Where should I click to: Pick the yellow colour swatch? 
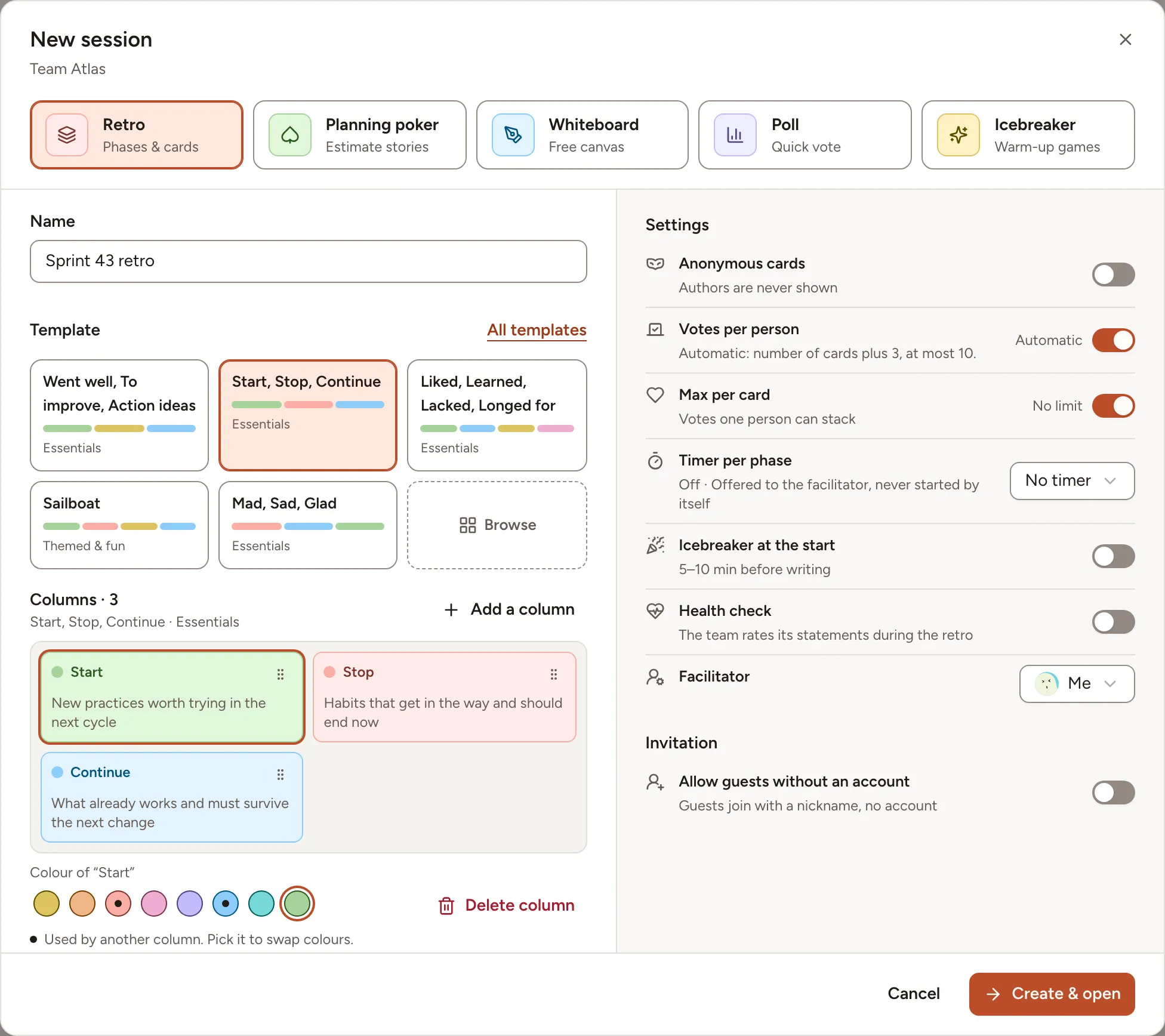[47, 904]
